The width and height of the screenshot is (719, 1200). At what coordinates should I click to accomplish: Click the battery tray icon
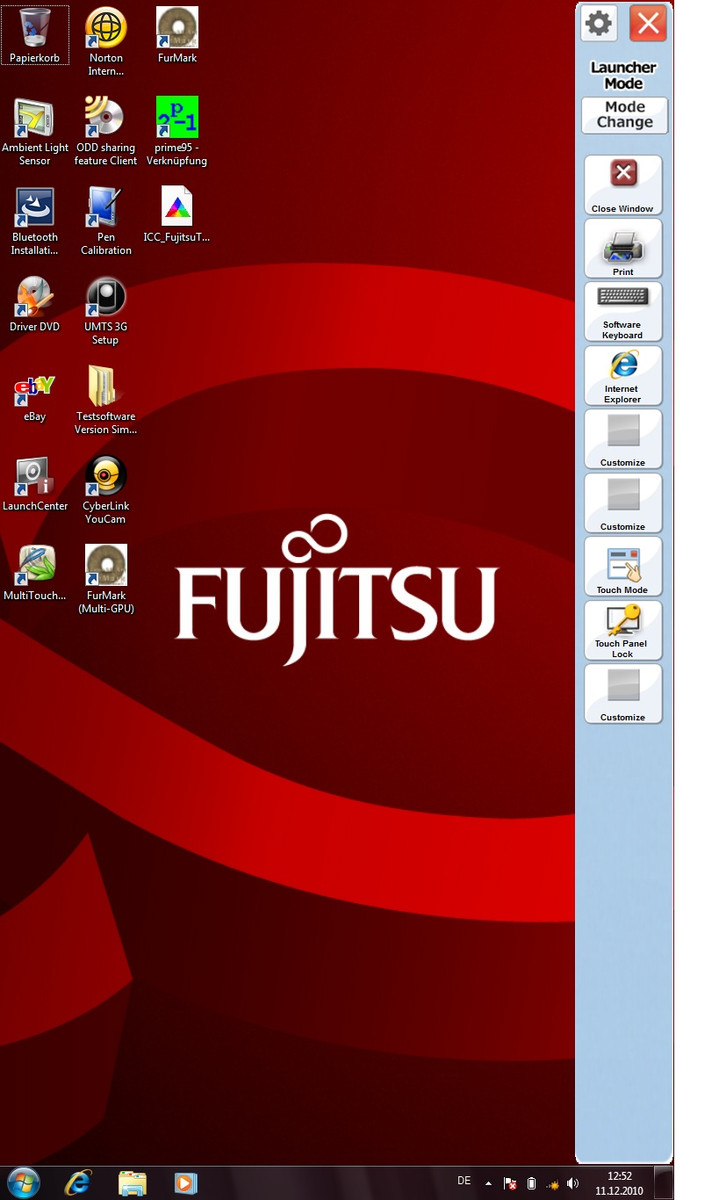click(x=531, y=1183)
